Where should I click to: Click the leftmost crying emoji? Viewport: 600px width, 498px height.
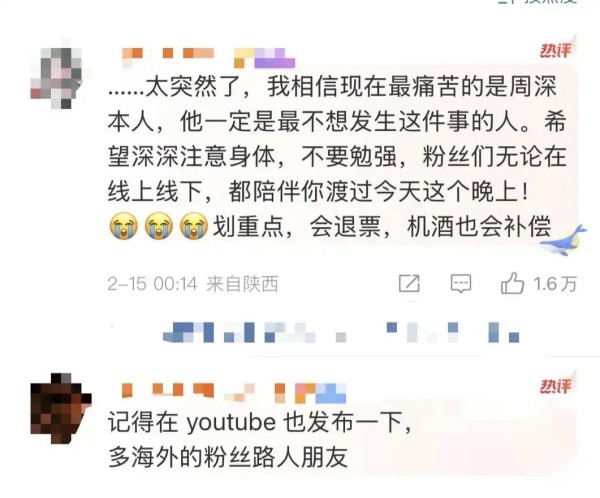(x=123, y=227)
